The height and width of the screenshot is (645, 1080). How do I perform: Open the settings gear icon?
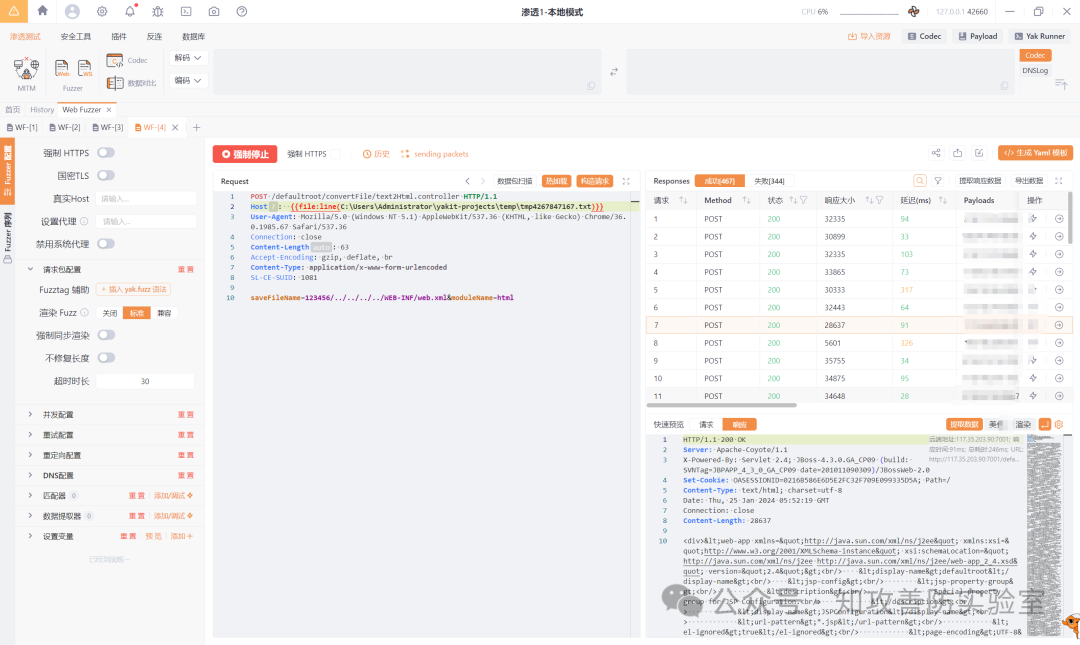point(102,11)
